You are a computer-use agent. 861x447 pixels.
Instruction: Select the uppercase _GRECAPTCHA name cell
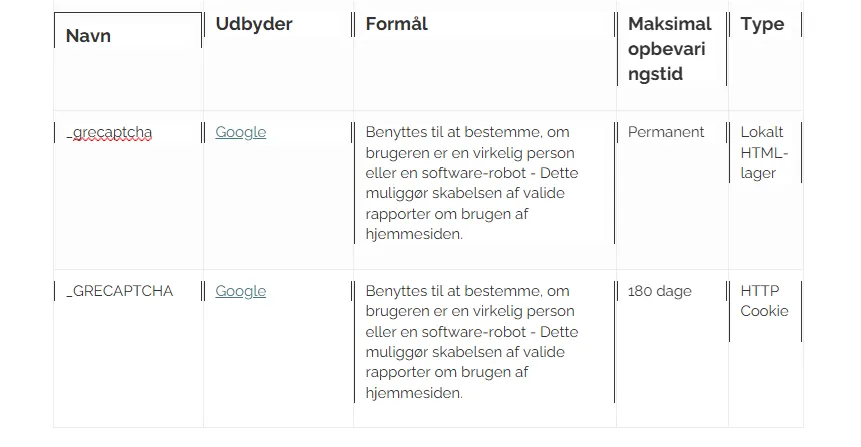point(119,291)
